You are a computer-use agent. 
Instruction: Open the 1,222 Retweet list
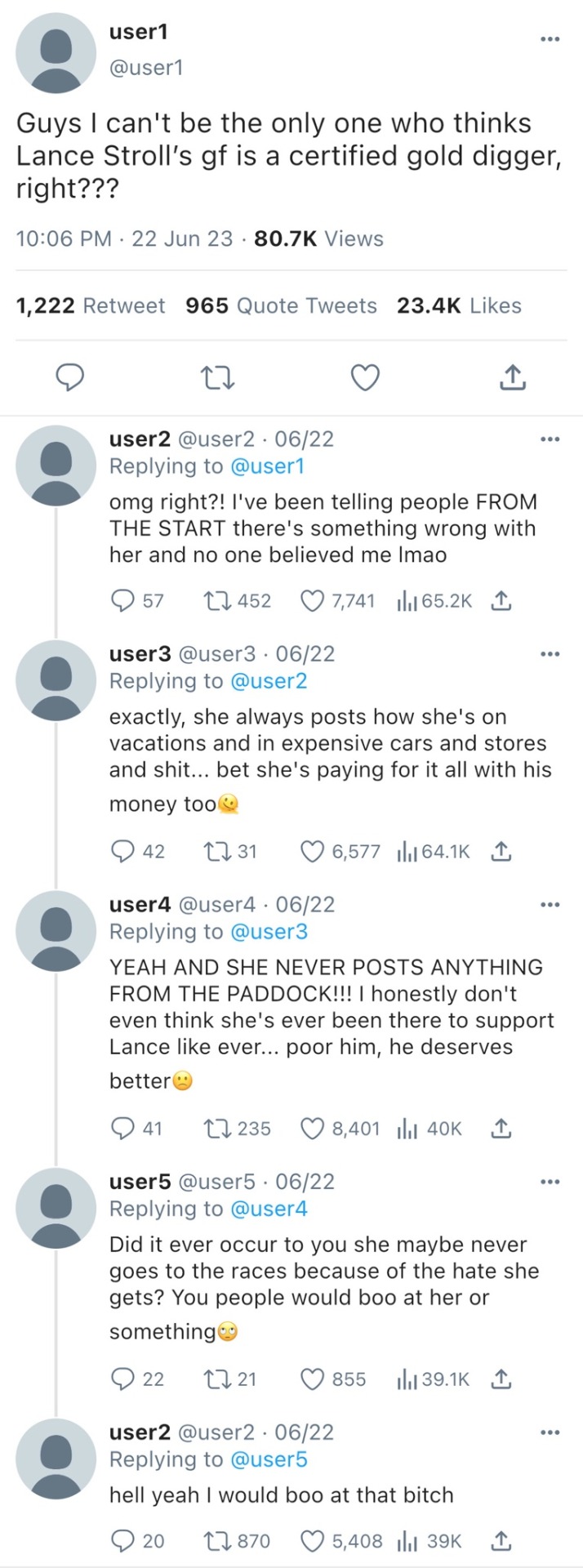(x=90, y=305)
